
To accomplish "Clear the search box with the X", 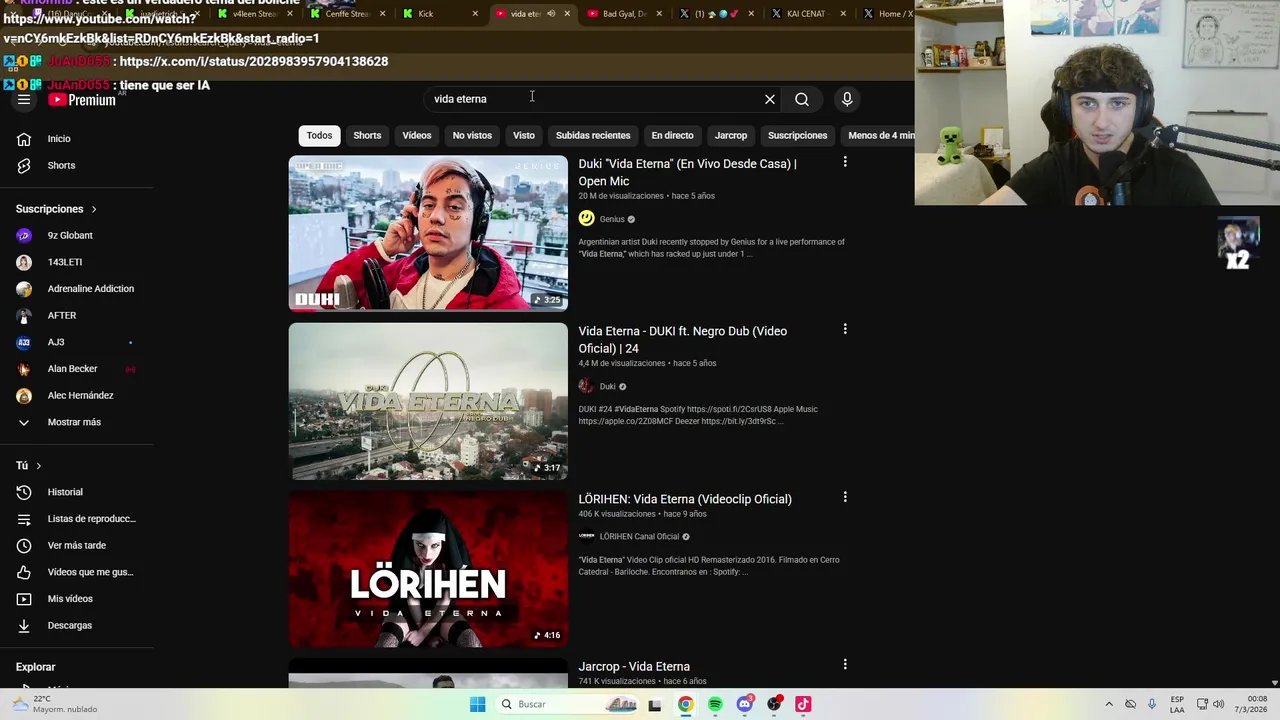I will 770,99.
